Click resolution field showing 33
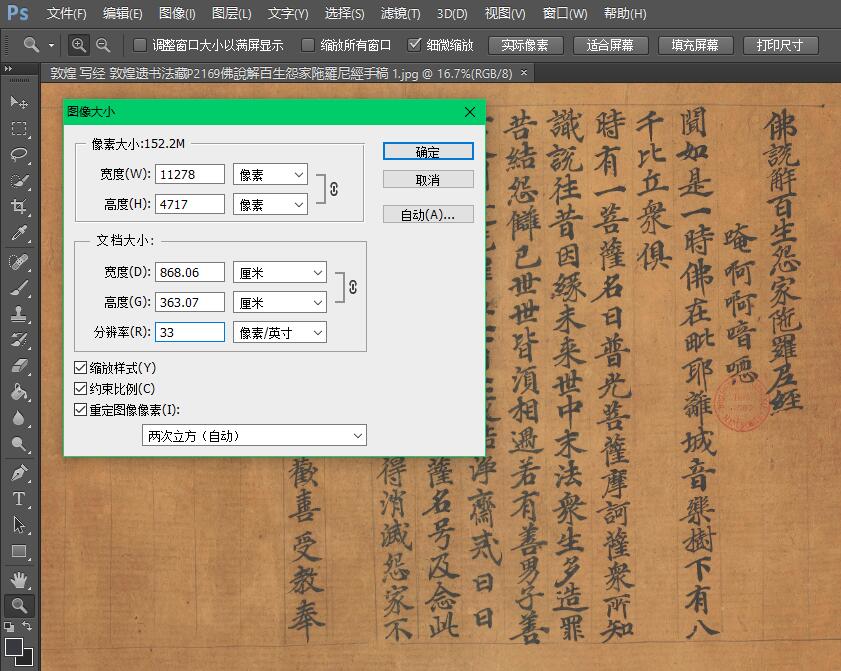Screen dimensions: 841x671 190,332
